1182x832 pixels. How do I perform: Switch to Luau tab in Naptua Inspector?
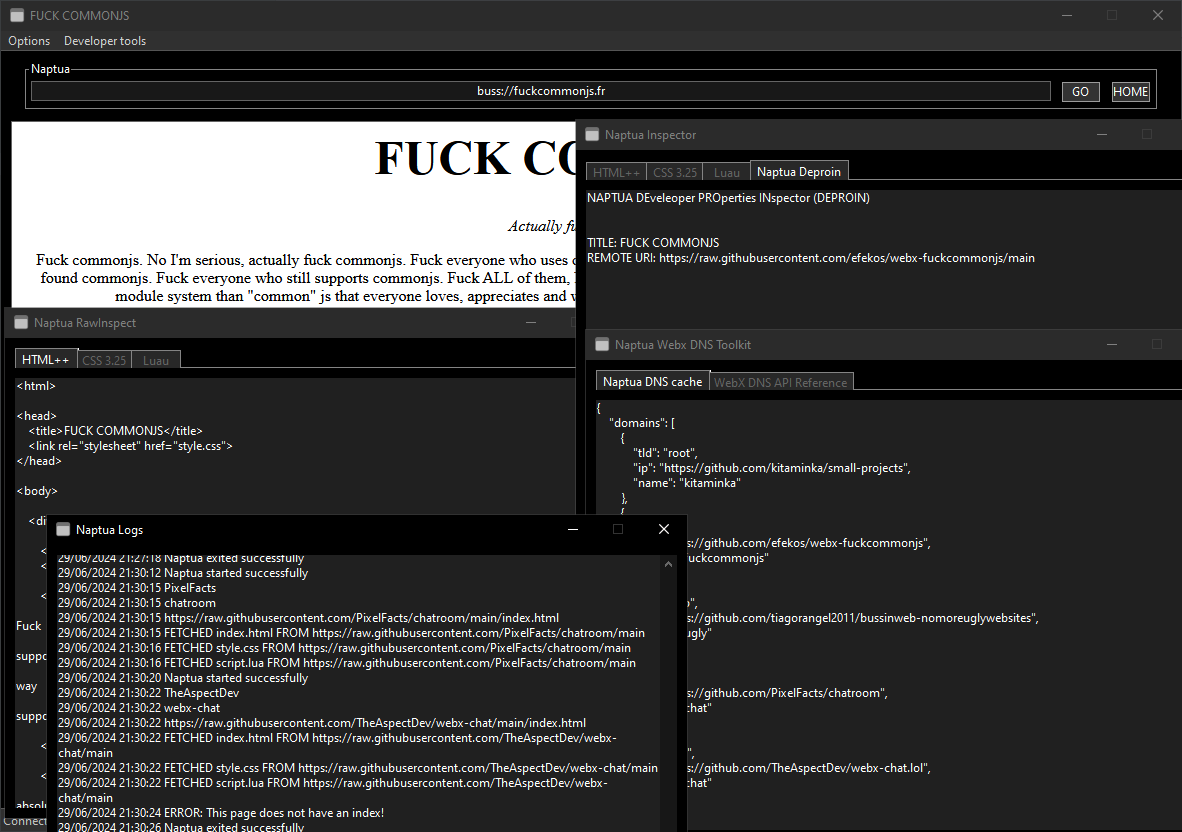(727, 173)
